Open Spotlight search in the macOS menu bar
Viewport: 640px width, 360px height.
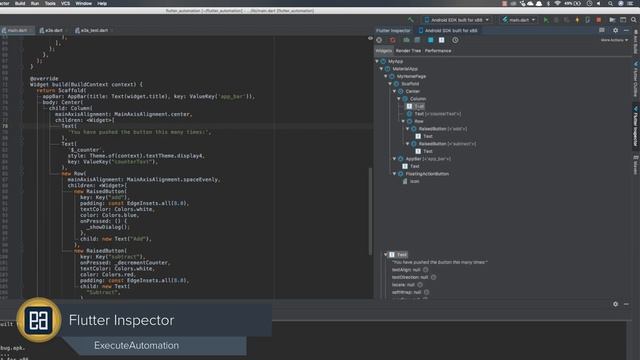click(610, 3)
